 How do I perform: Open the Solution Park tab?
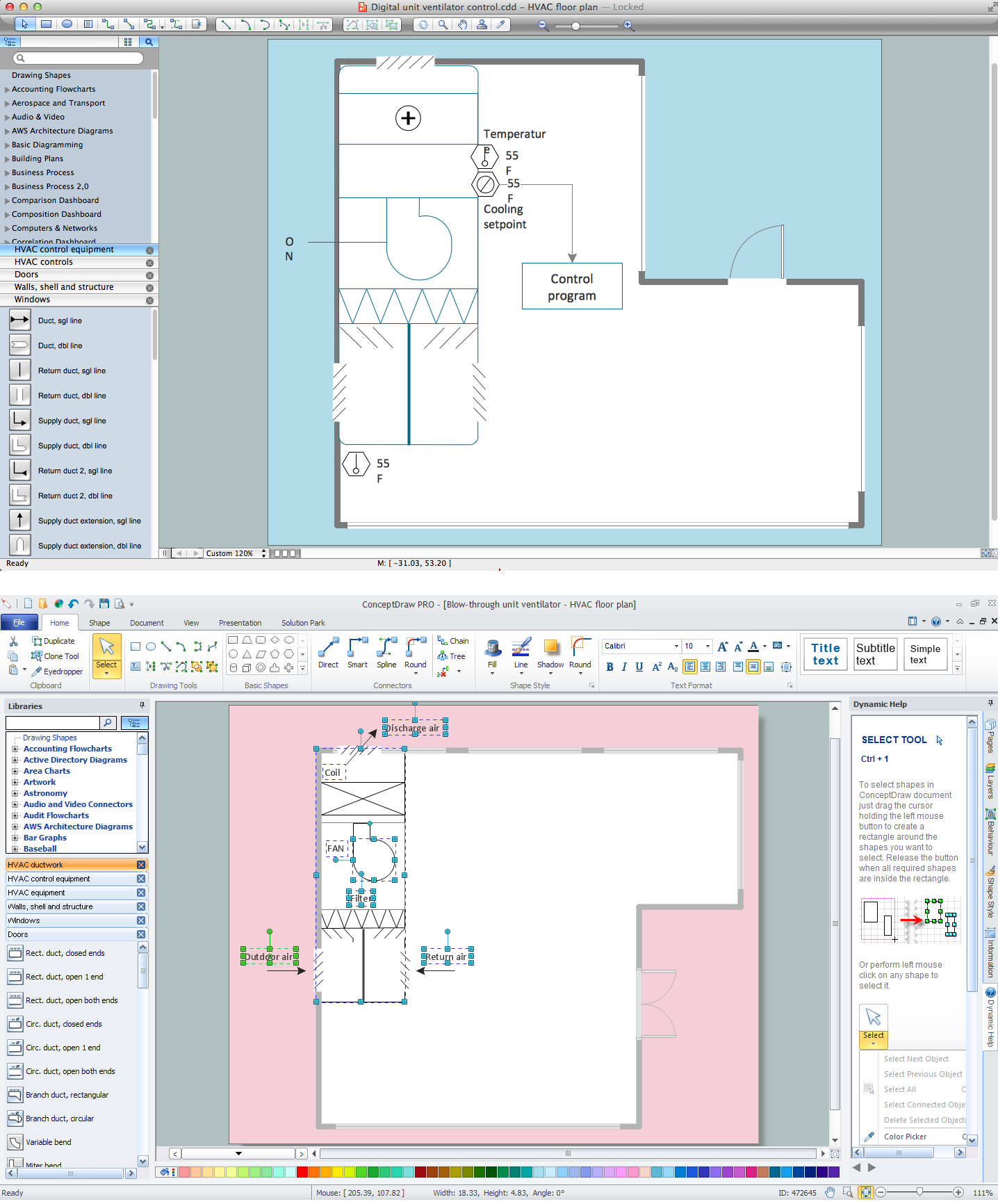click(303, 624)
